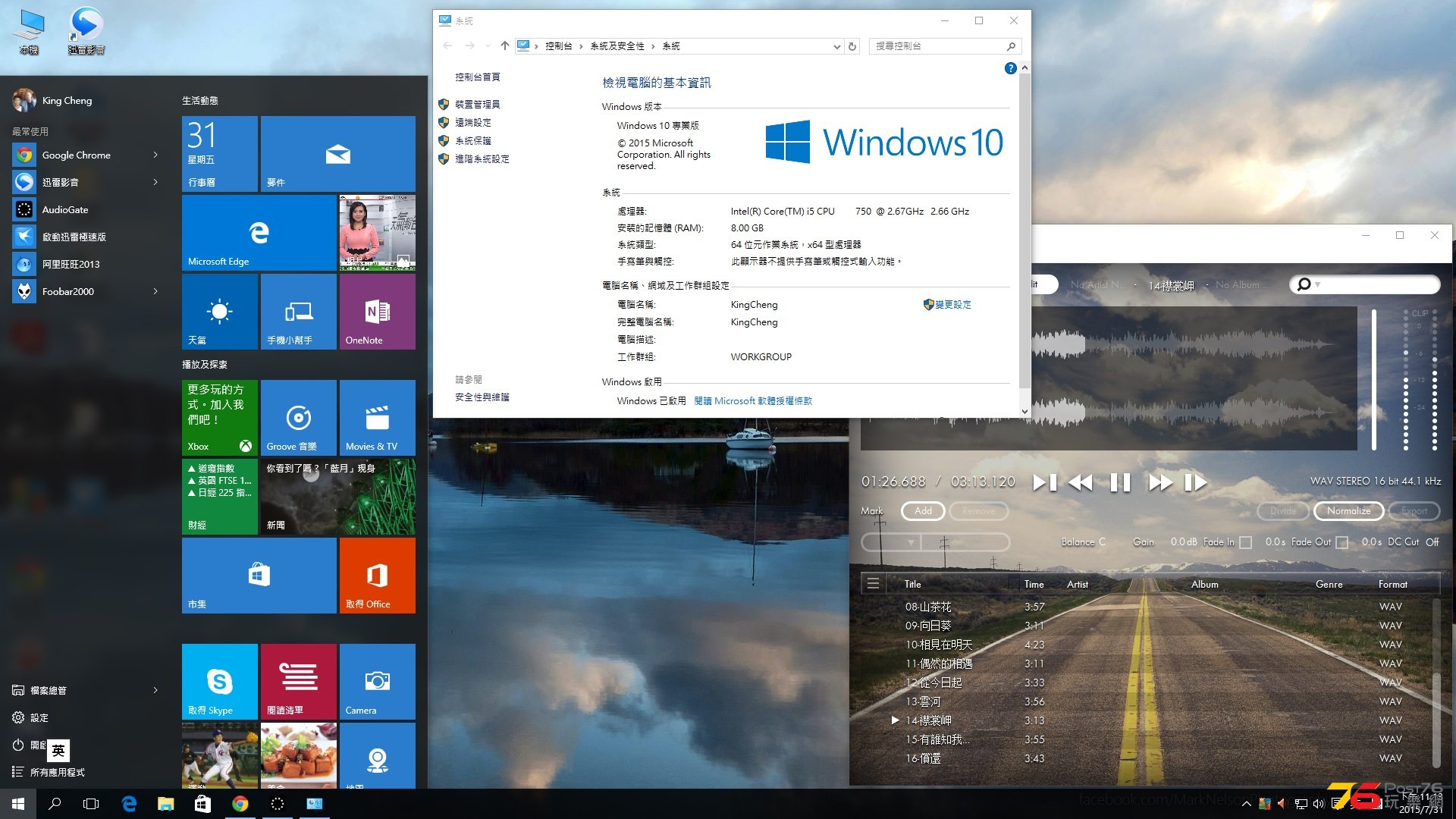
Task: Click the skip-to-start playback button
Action: 1045,482
